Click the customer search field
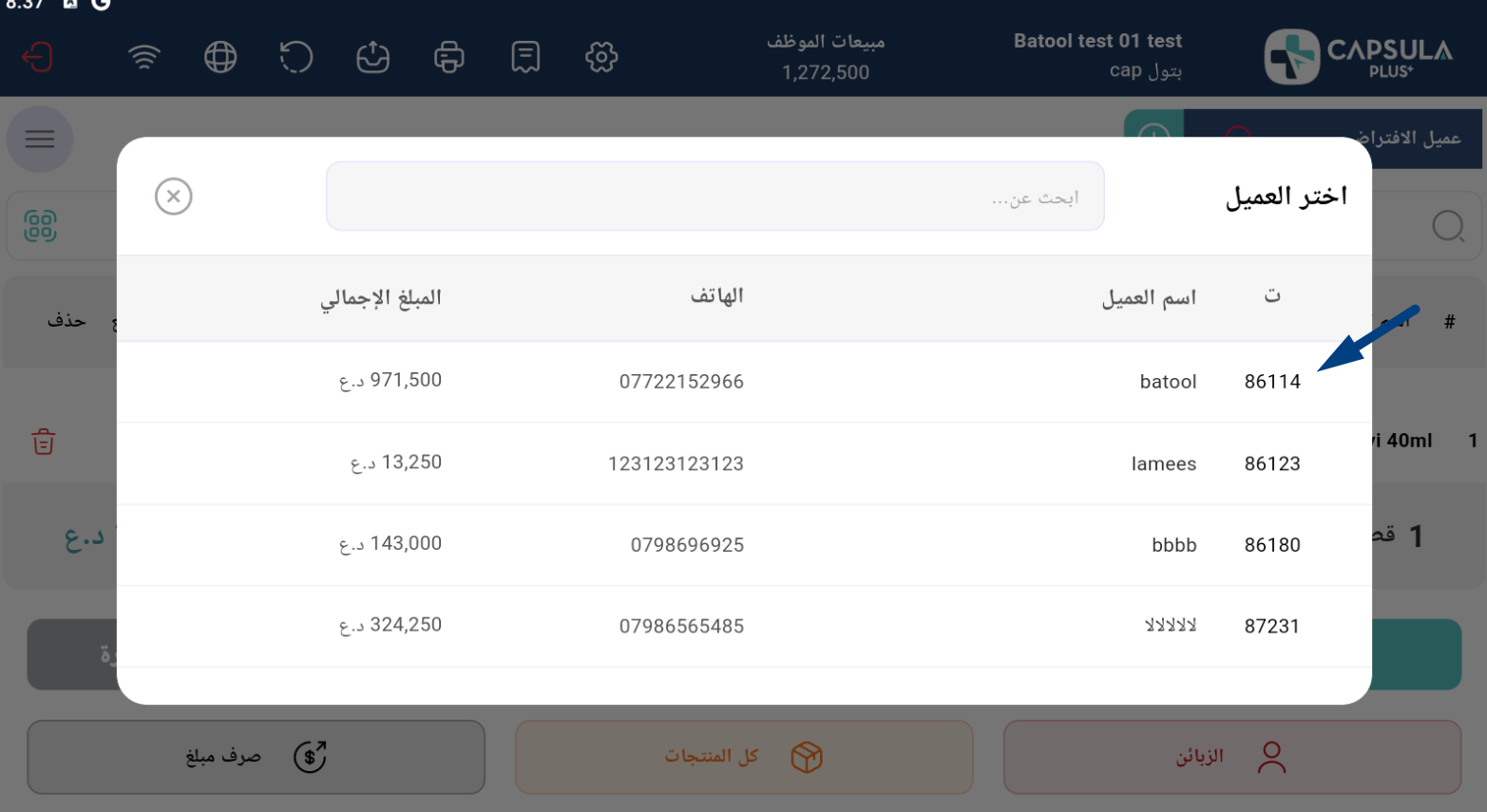 [715, 197]
